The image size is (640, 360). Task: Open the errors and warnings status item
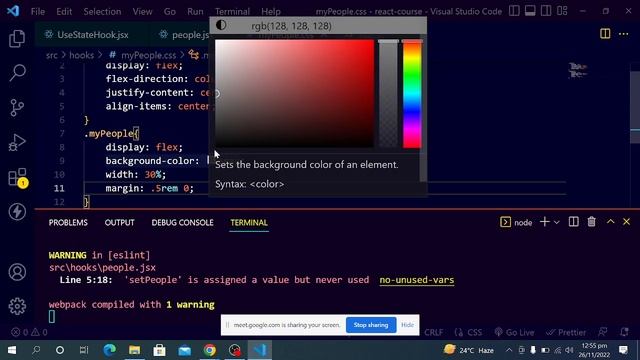tap(29, 332)
